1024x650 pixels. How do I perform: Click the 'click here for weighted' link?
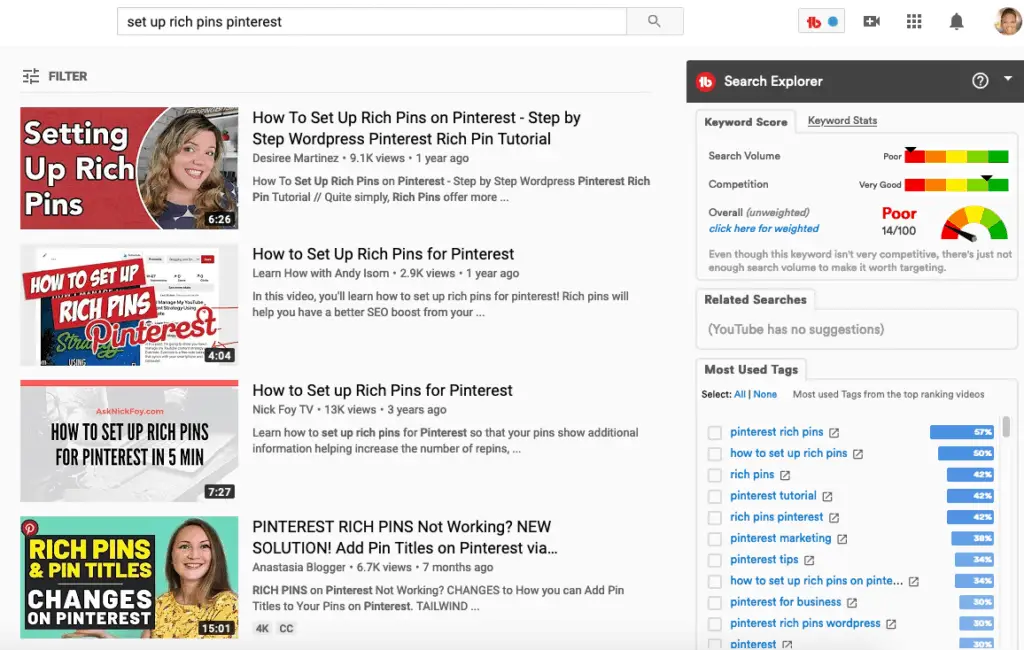(763, 229)
